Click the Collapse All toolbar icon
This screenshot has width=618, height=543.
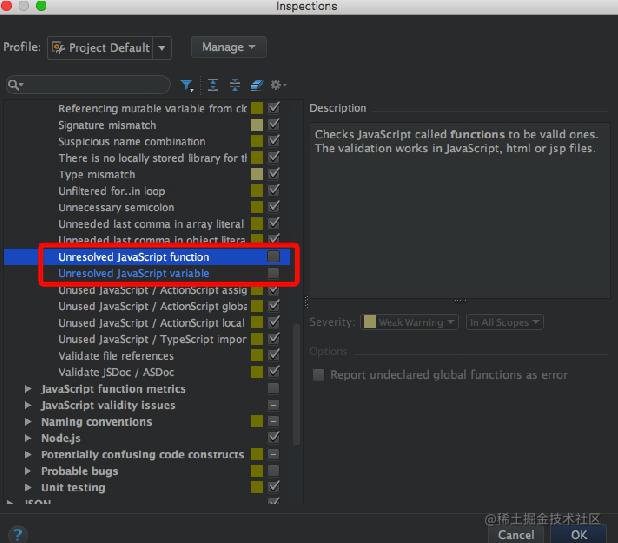[235, 85]
